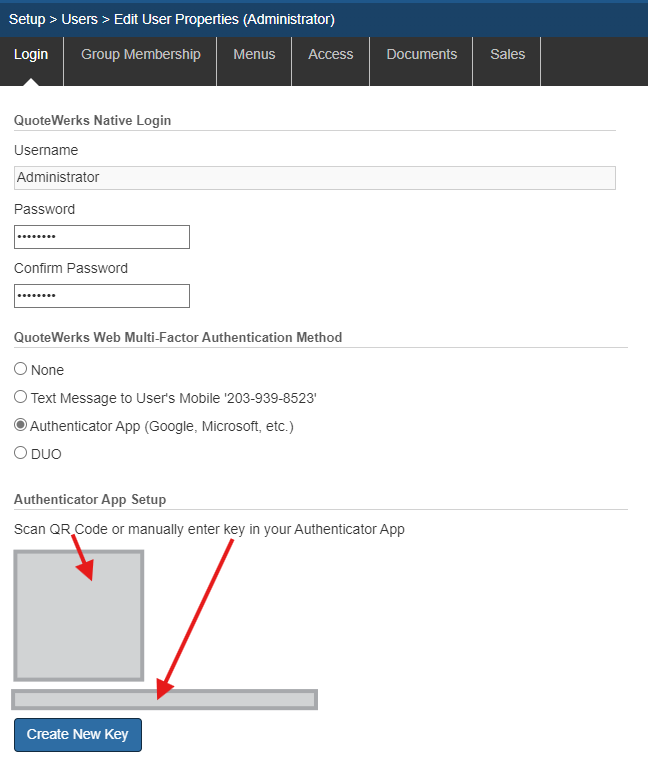The height and width of the screenshot is (759, 648).
Task: Switch to the Group Membership tab
Action: (x=140, y=55)
